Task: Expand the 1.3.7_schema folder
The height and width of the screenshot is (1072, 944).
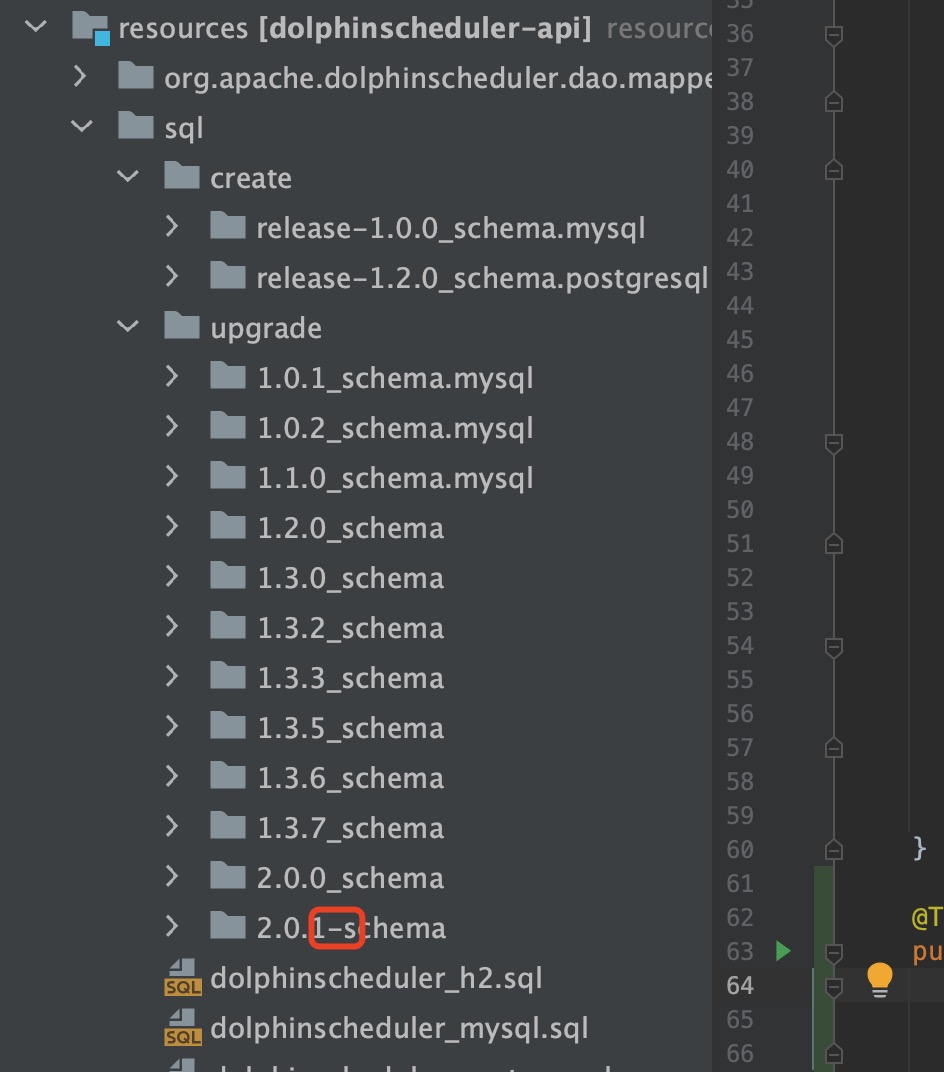Action: pyautogui.click(x=172, y=827)
